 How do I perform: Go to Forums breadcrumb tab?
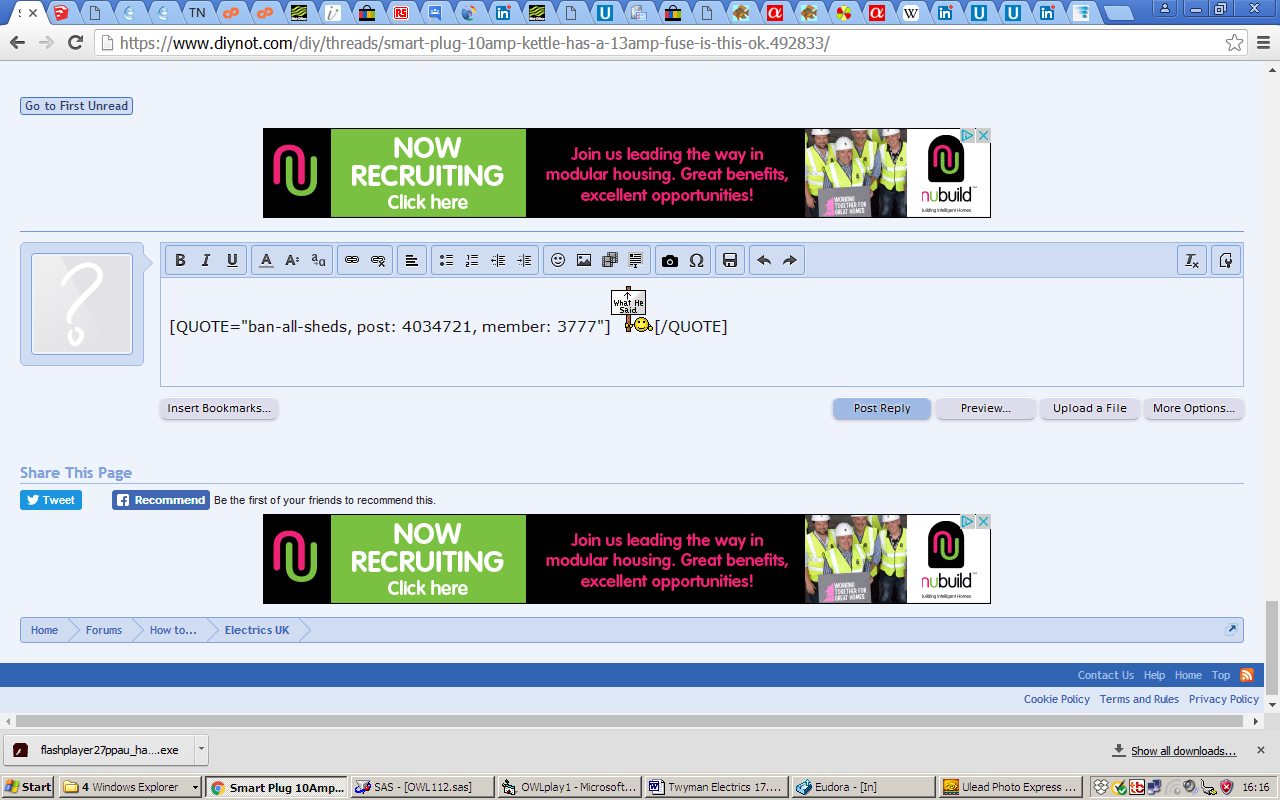point(104,630)
